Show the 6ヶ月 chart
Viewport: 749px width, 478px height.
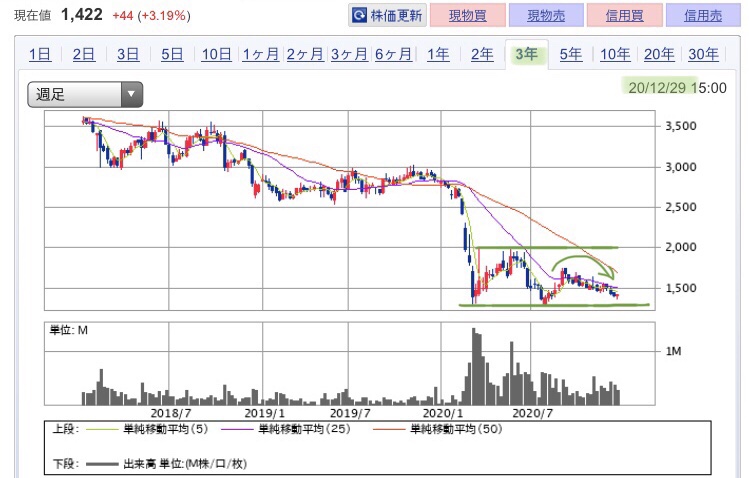tap(393, 54)
